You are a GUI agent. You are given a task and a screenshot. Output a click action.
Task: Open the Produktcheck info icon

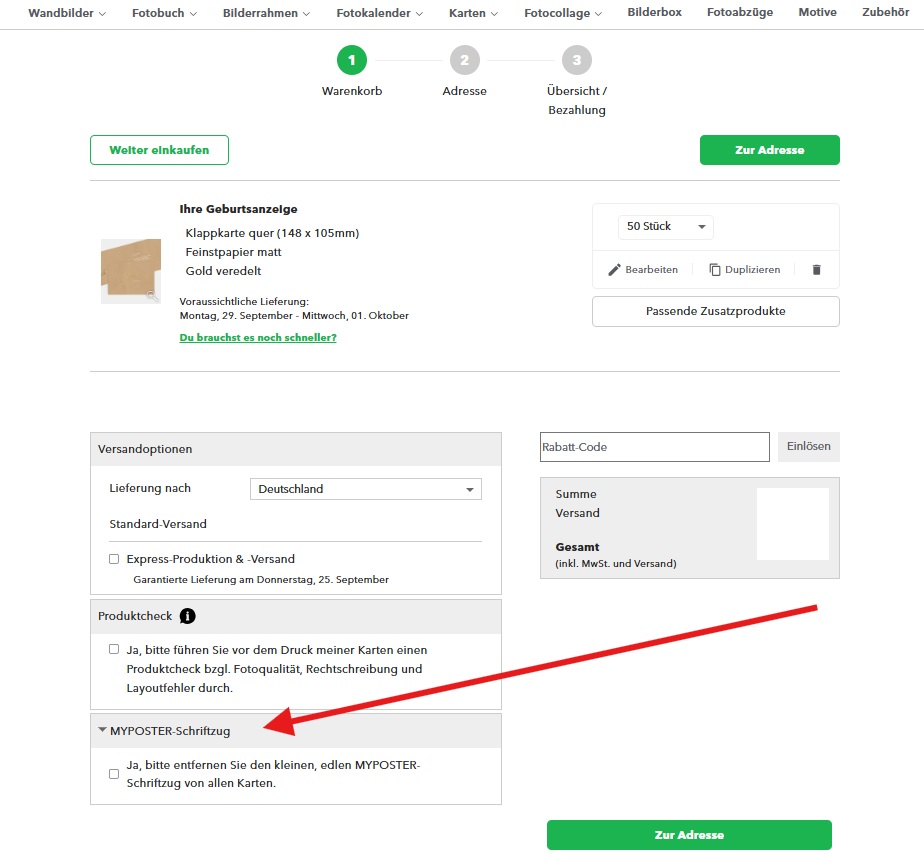point(188,616)
